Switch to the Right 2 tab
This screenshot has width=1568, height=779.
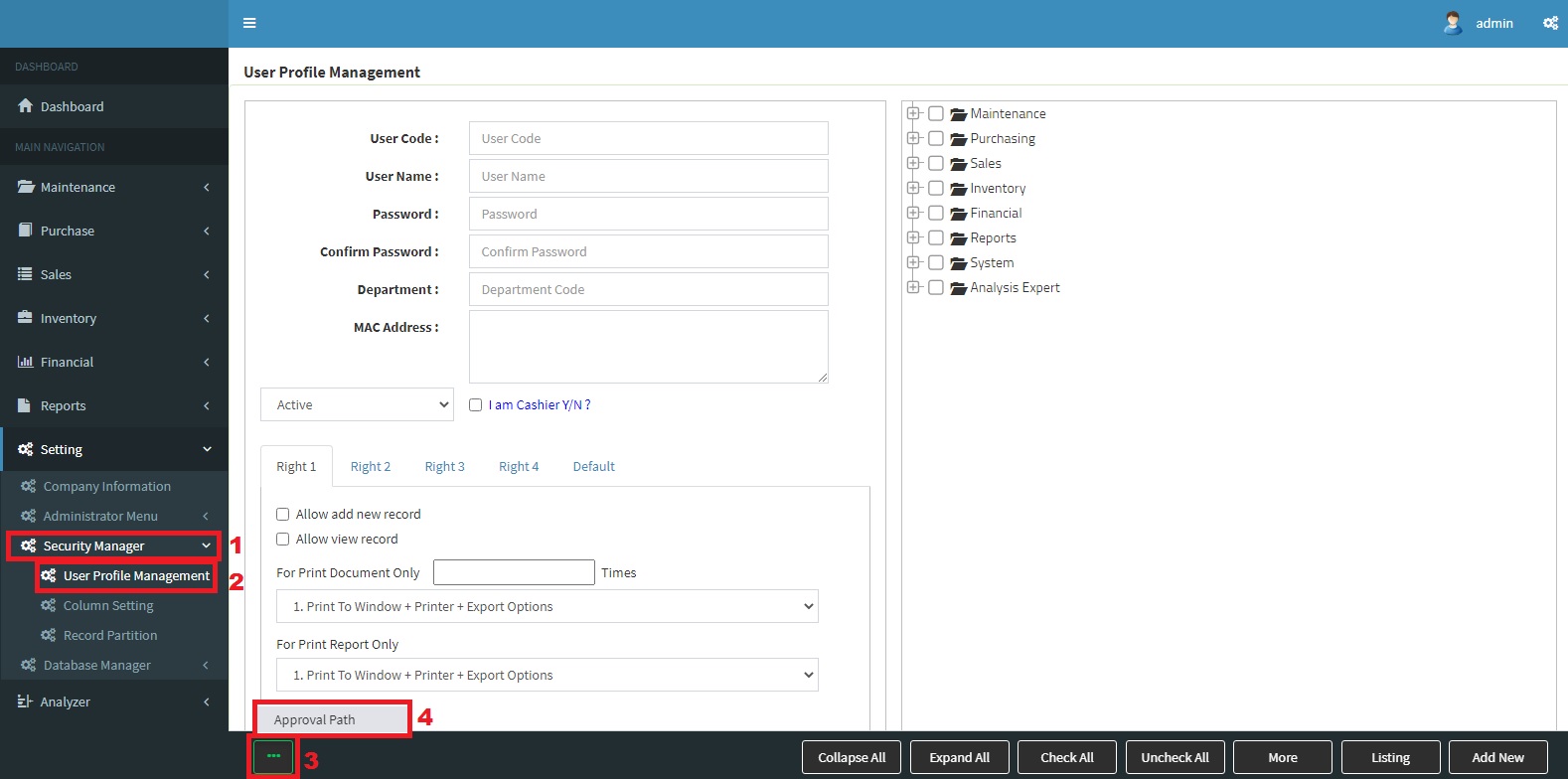coord(371,467)
